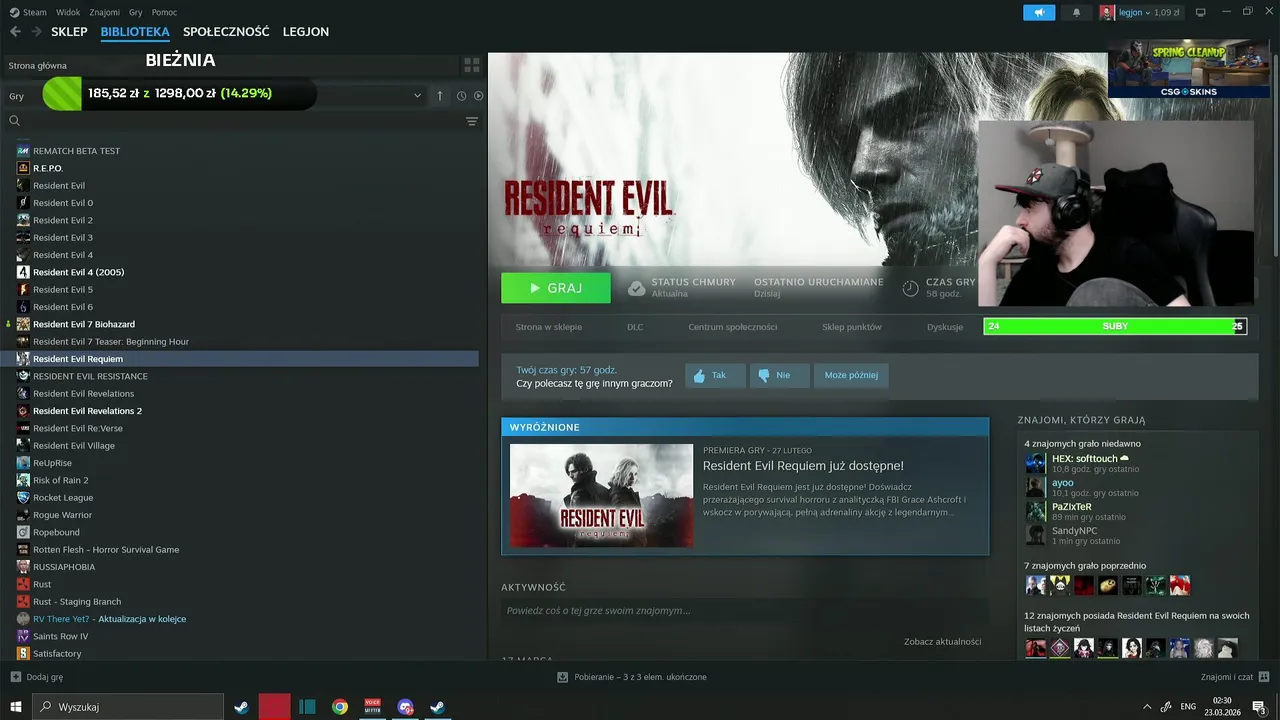Show recent activity clock icon
Viewport: 1280px width, 720px height.
(x=462, y=96)
